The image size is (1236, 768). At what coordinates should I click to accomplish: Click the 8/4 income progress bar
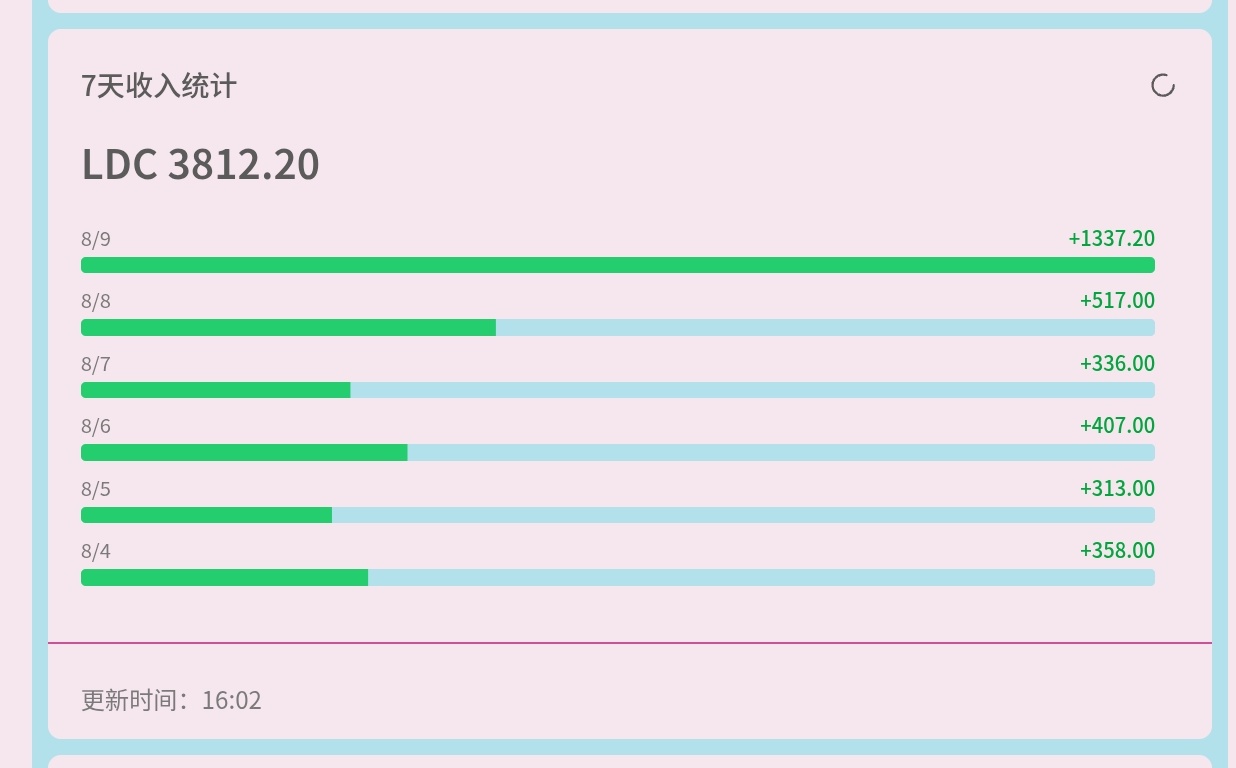[x=618, y=577]
